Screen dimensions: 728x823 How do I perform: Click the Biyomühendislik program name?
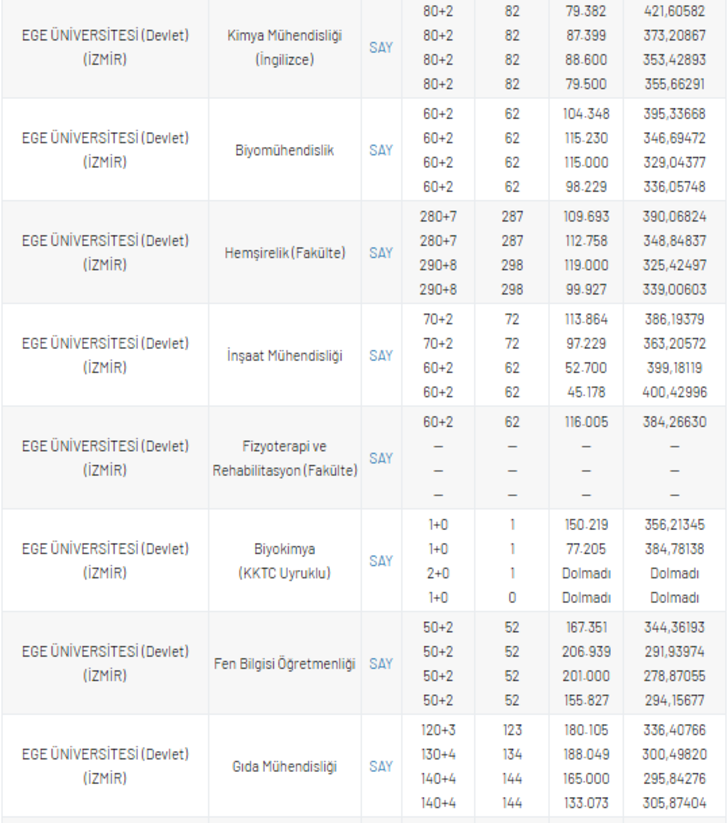(285, 150)
